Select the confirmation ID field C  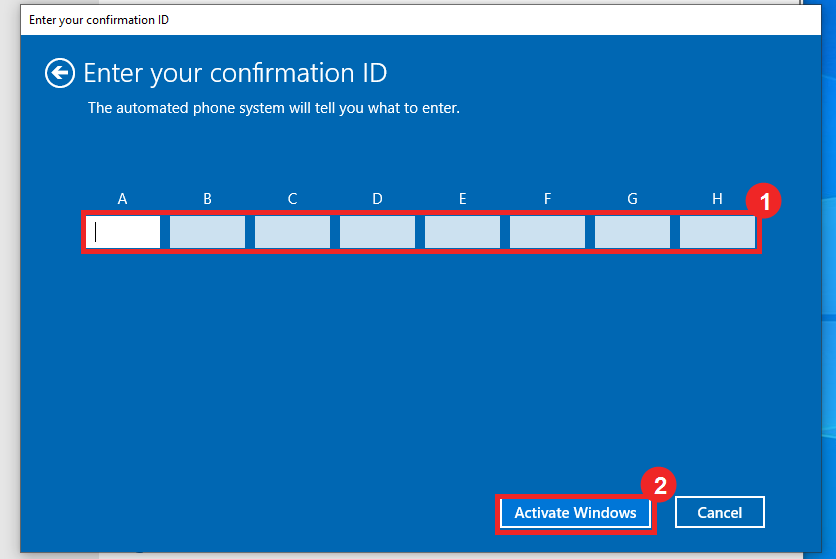[292, 232]
